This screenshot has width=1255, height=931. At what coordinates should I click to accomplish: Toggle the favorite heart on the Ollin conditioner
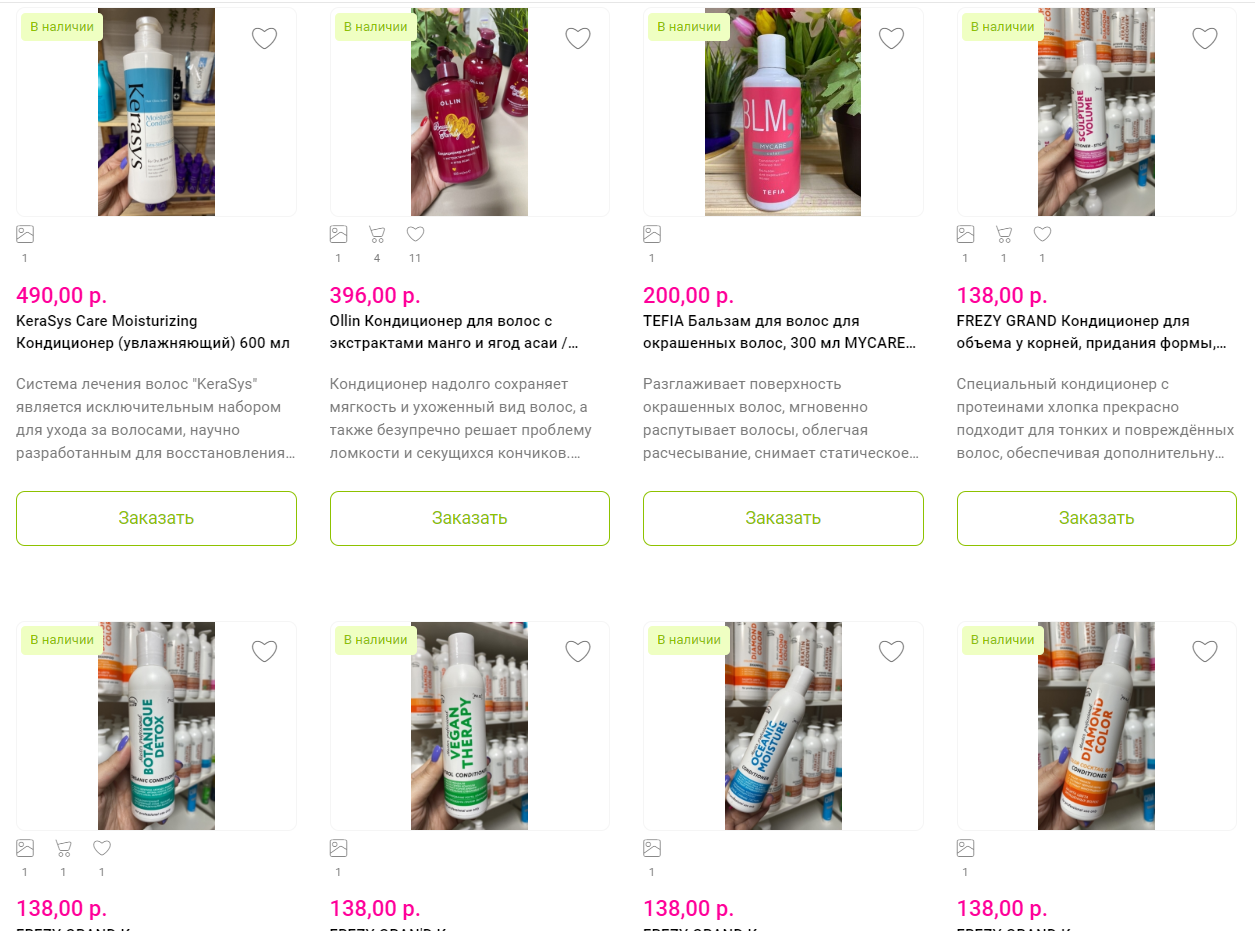click(x=578, y=38)
